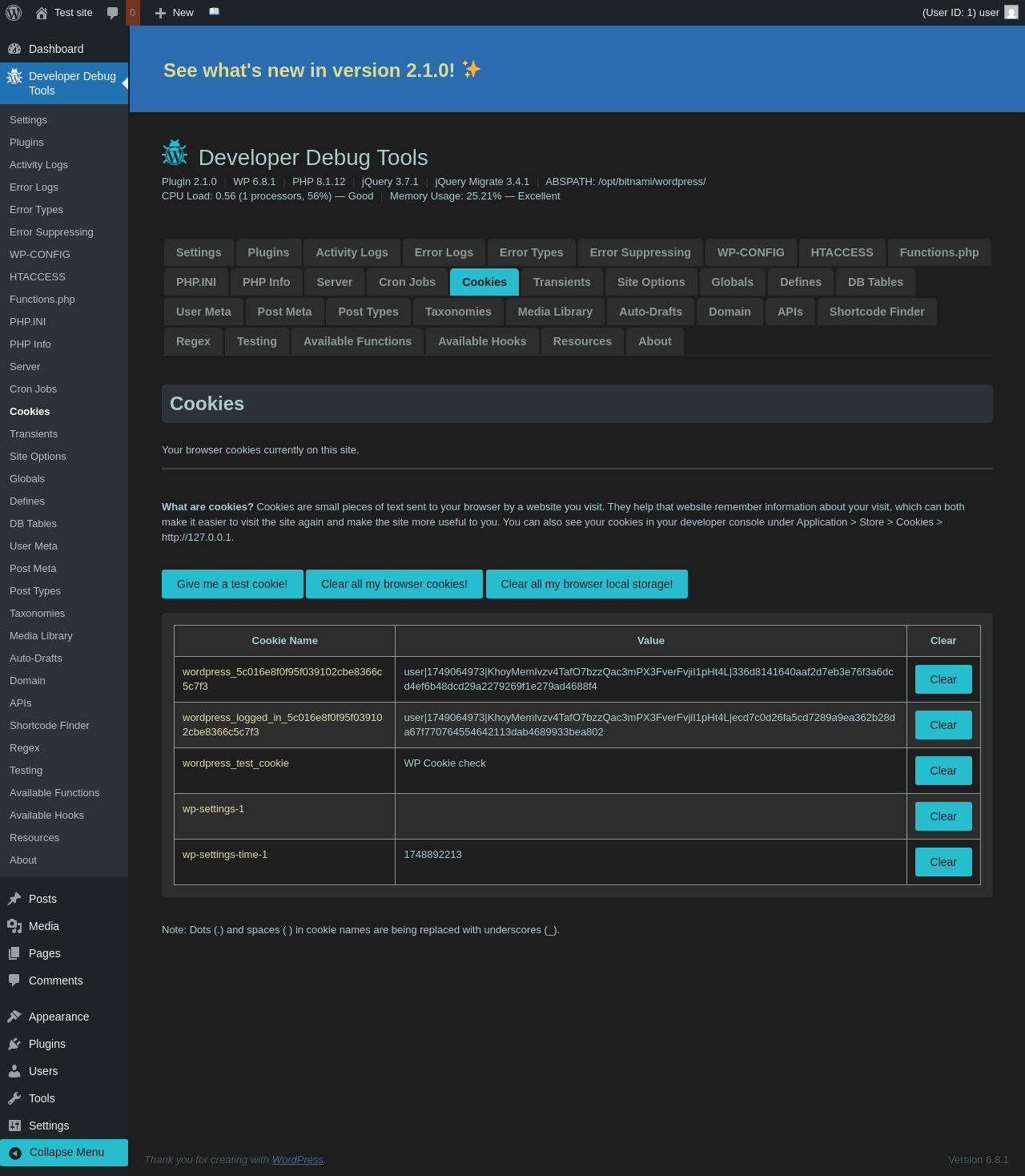Click the user avatar in top right

pyautogui.click(x=1011, y=13)
